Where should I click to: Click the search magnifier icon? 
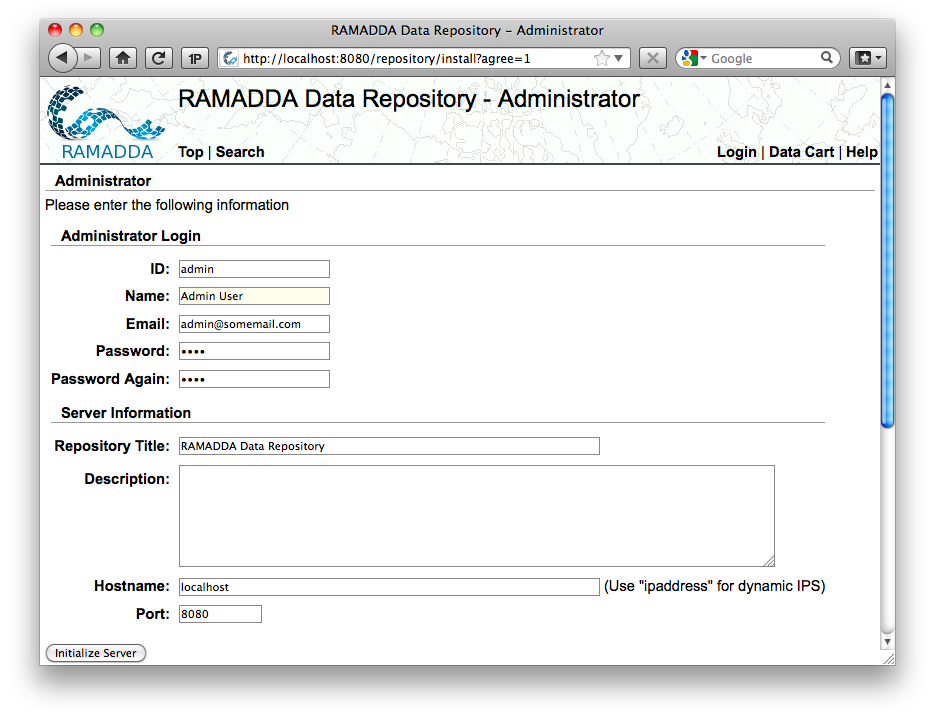click(x=826, y=57)
